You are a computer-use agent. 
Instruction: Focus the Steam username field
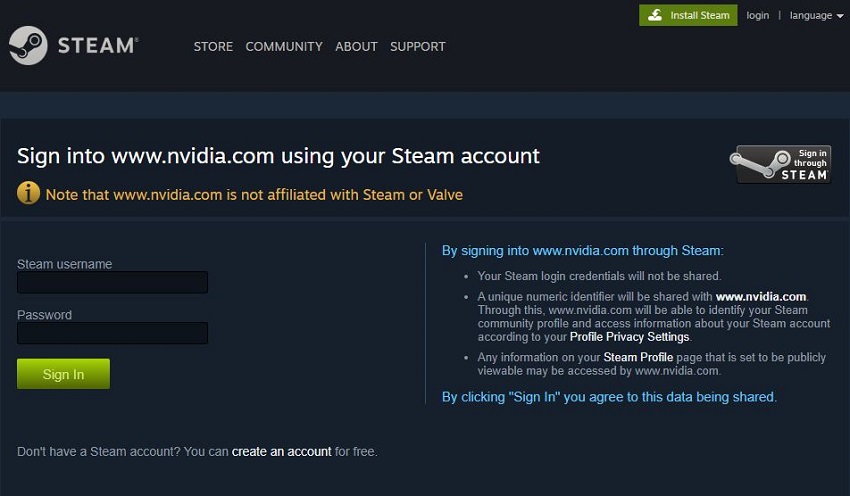112,283
